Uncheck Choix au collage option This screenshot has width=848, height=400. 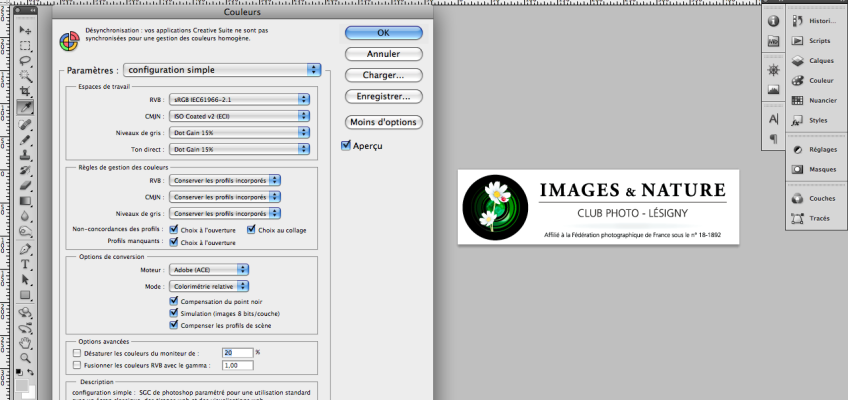click(252, 229)
